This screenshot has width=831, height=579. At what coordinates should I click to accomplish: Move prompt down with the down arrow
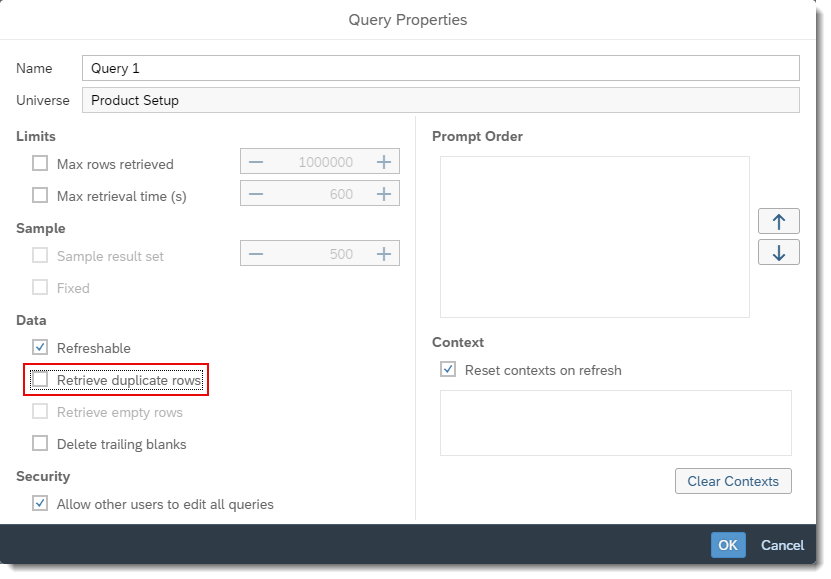[778, 252]
